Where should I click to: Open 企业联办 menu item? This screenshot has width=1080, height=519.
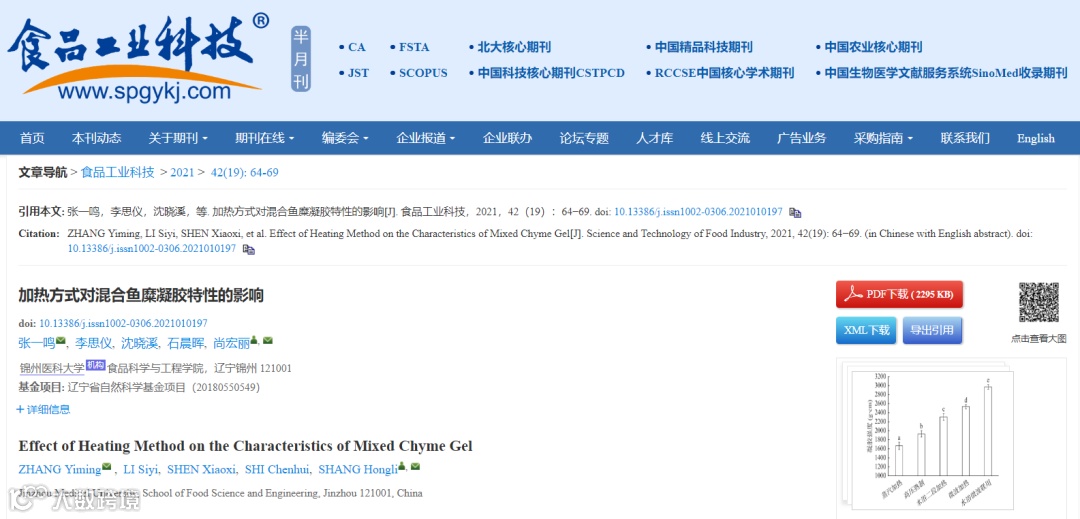pos(508,138)
